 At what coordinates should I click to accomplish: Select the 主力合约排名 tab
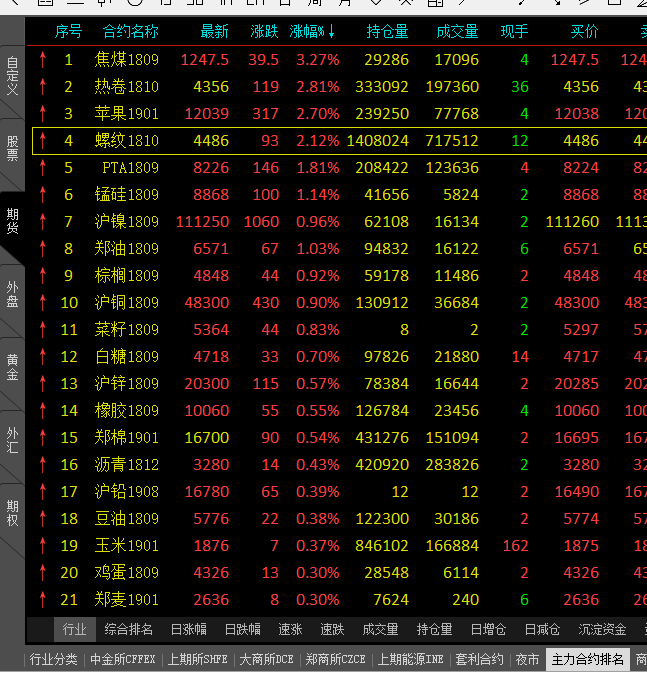(588, 659)
